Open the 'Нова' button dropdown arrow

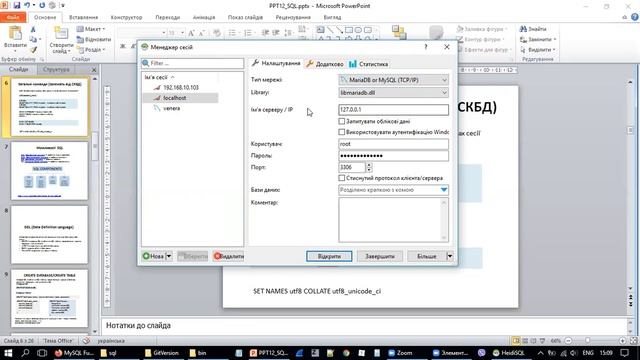[169, 256]
